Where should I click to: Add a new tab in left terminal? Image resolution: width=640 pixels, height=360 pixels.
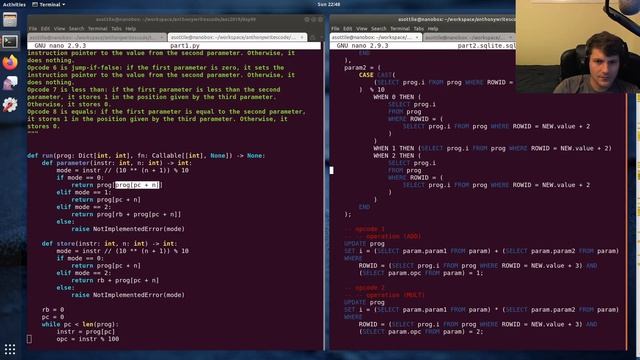(x=313, y=37)
